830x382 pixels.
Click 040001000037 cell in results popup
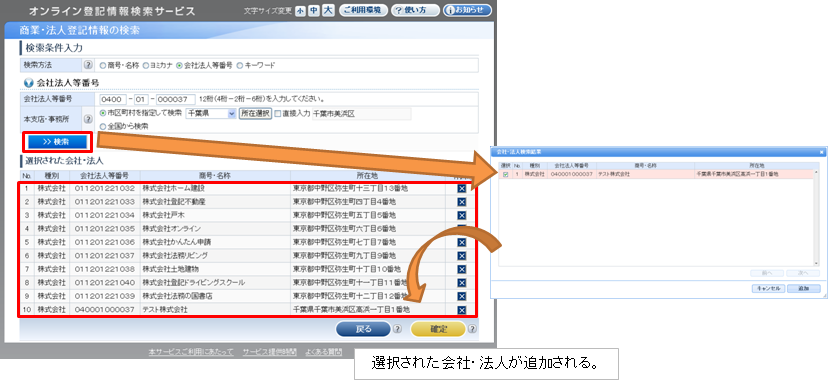click(x=572, y=174)
